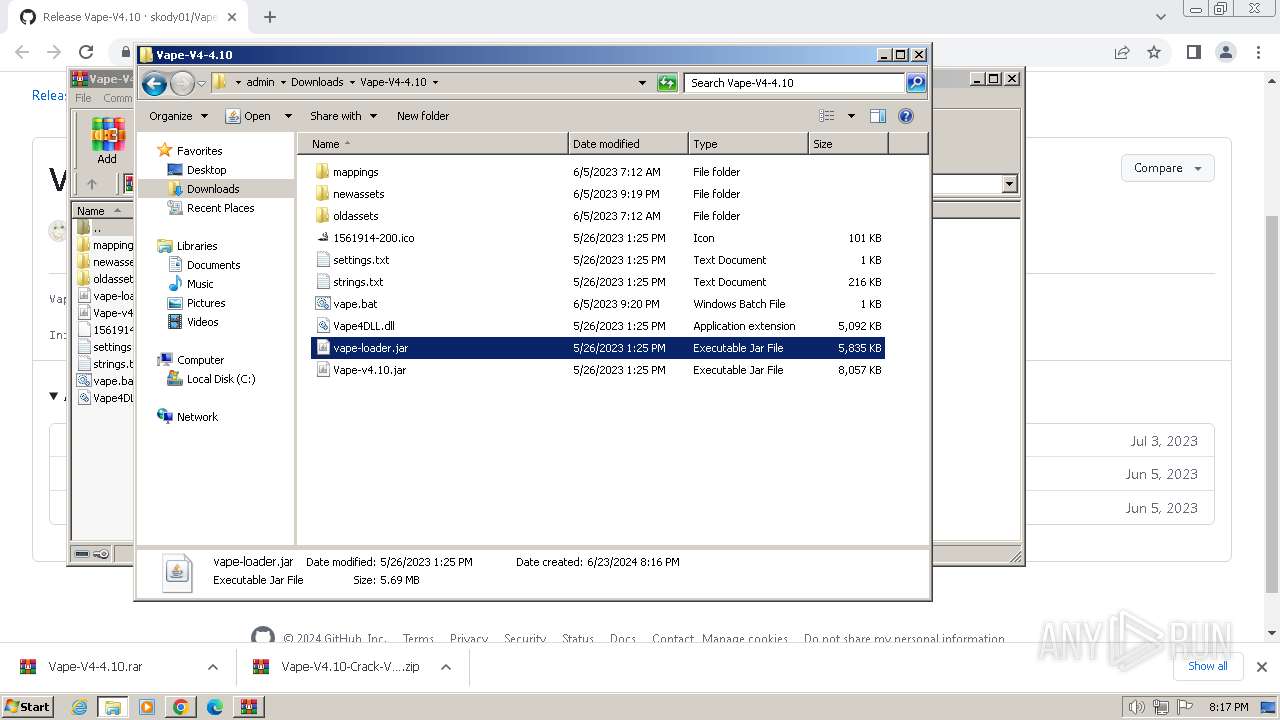The image size is (1280, 720).
Task: Expand options for Vape-V4.10-Crack zip download
Action: [446, 667]
